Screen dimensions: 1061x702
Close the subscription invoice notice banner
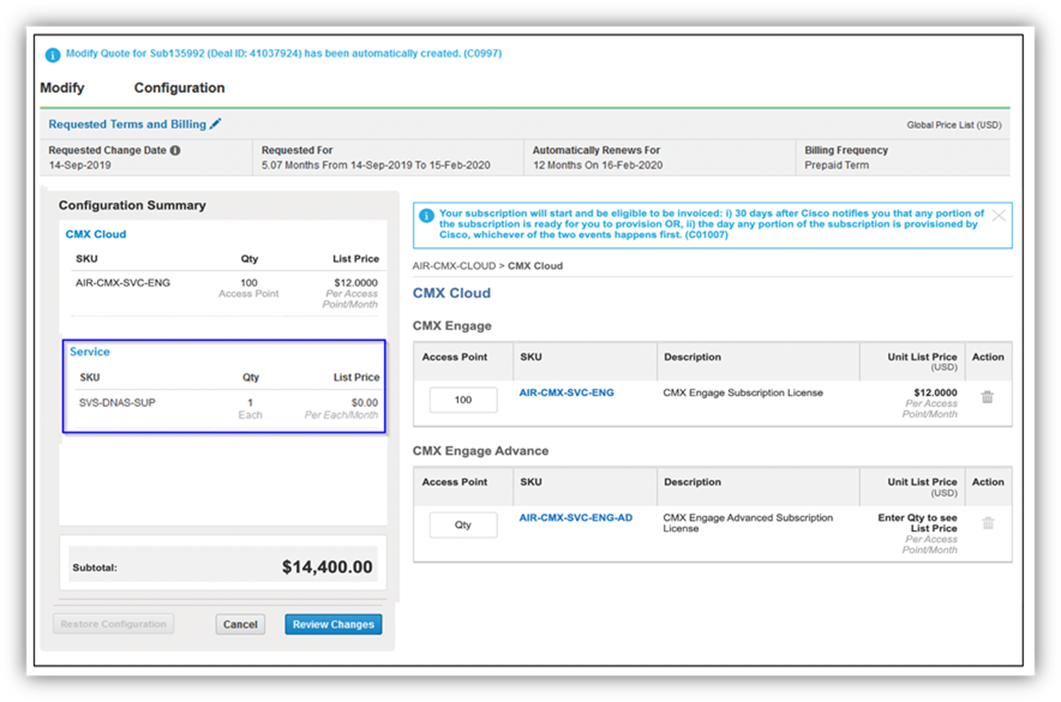click(x=999, y=216)
